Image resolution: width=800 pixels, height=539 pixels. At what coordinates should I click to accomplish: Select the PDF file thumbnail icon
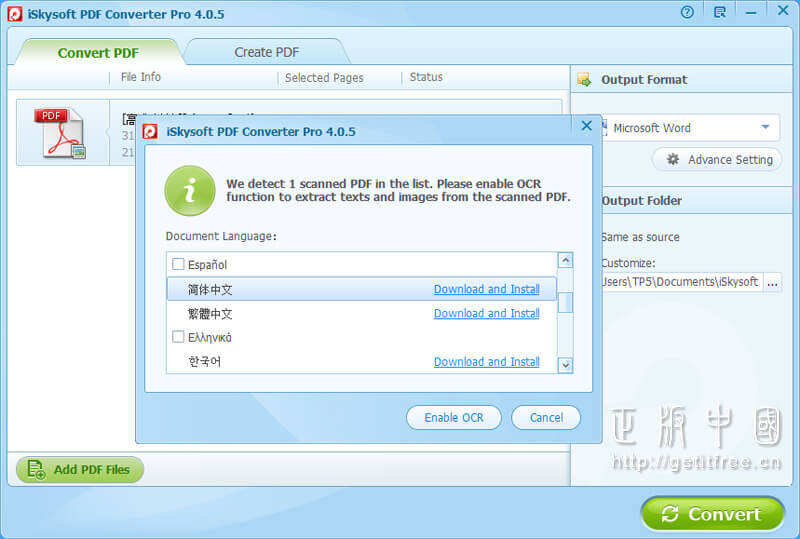60,133
